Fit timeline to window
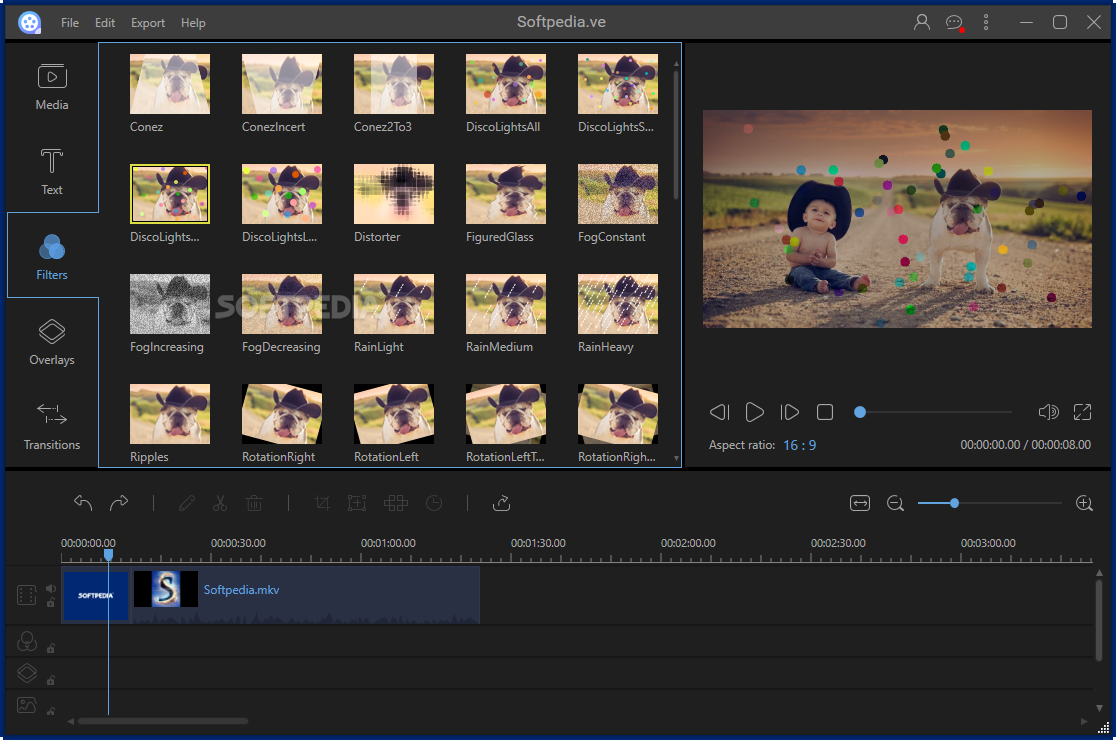1116x740 pixels. pos(860,503)
